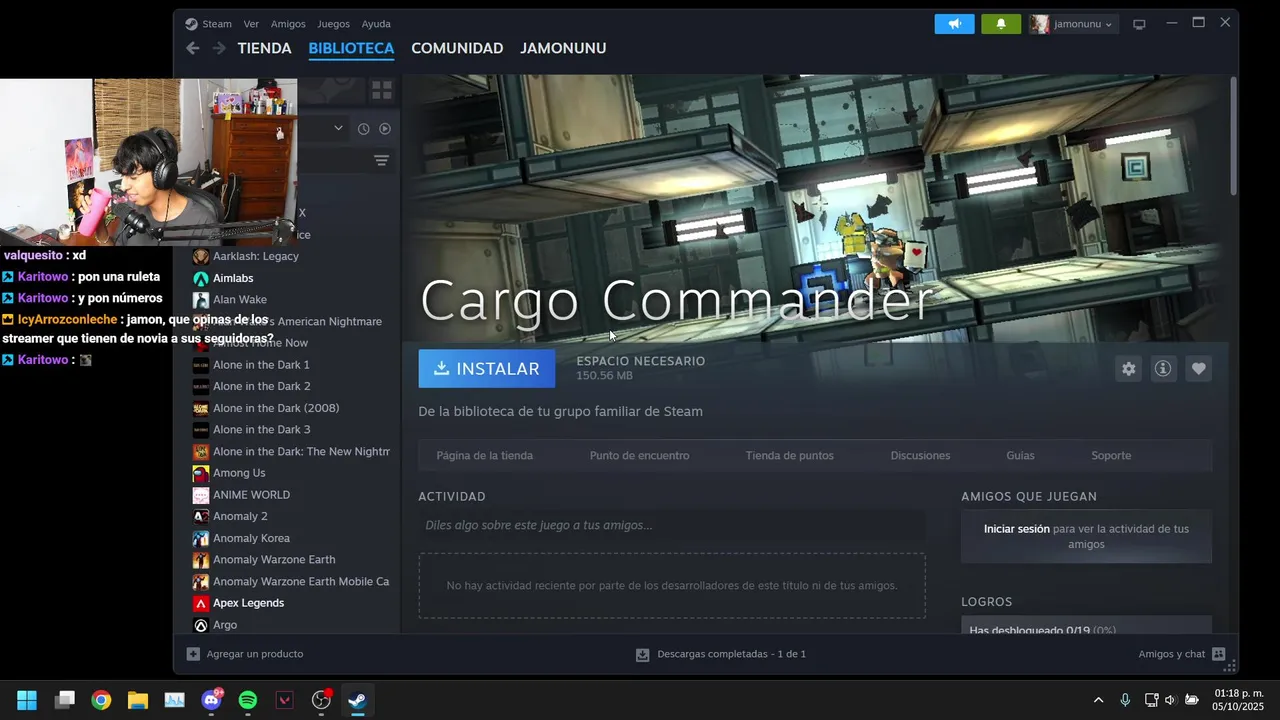The height and width of the screenshot is (720, 1280).
Task: Open Google Chrome from taskbar
Action: 101,700
